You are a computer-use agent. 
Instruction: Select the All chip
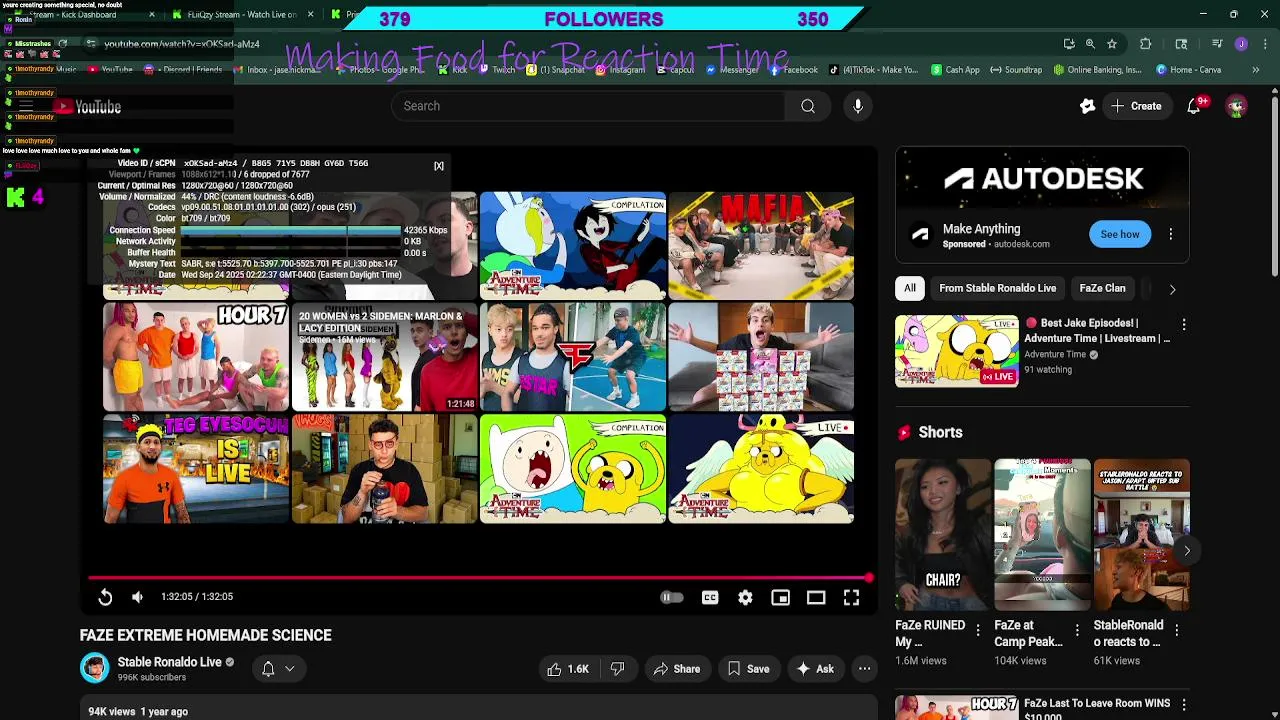point(910,288)
